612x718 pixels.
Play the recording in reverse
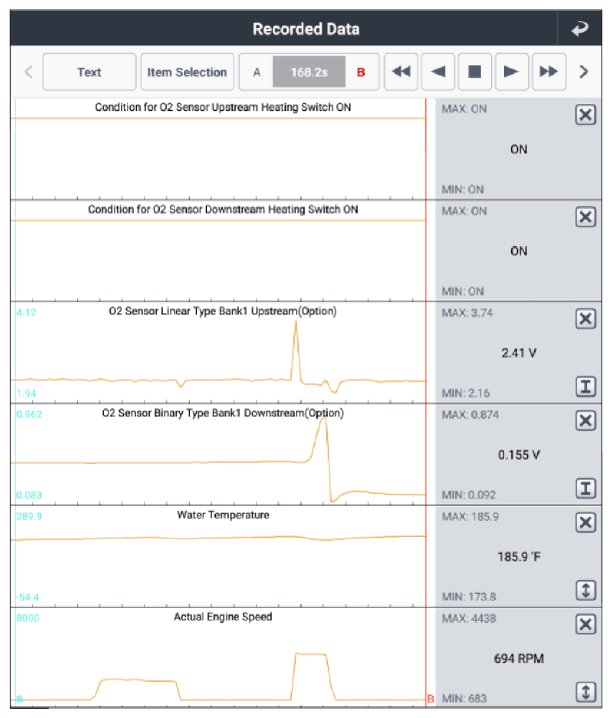point(438,72)
